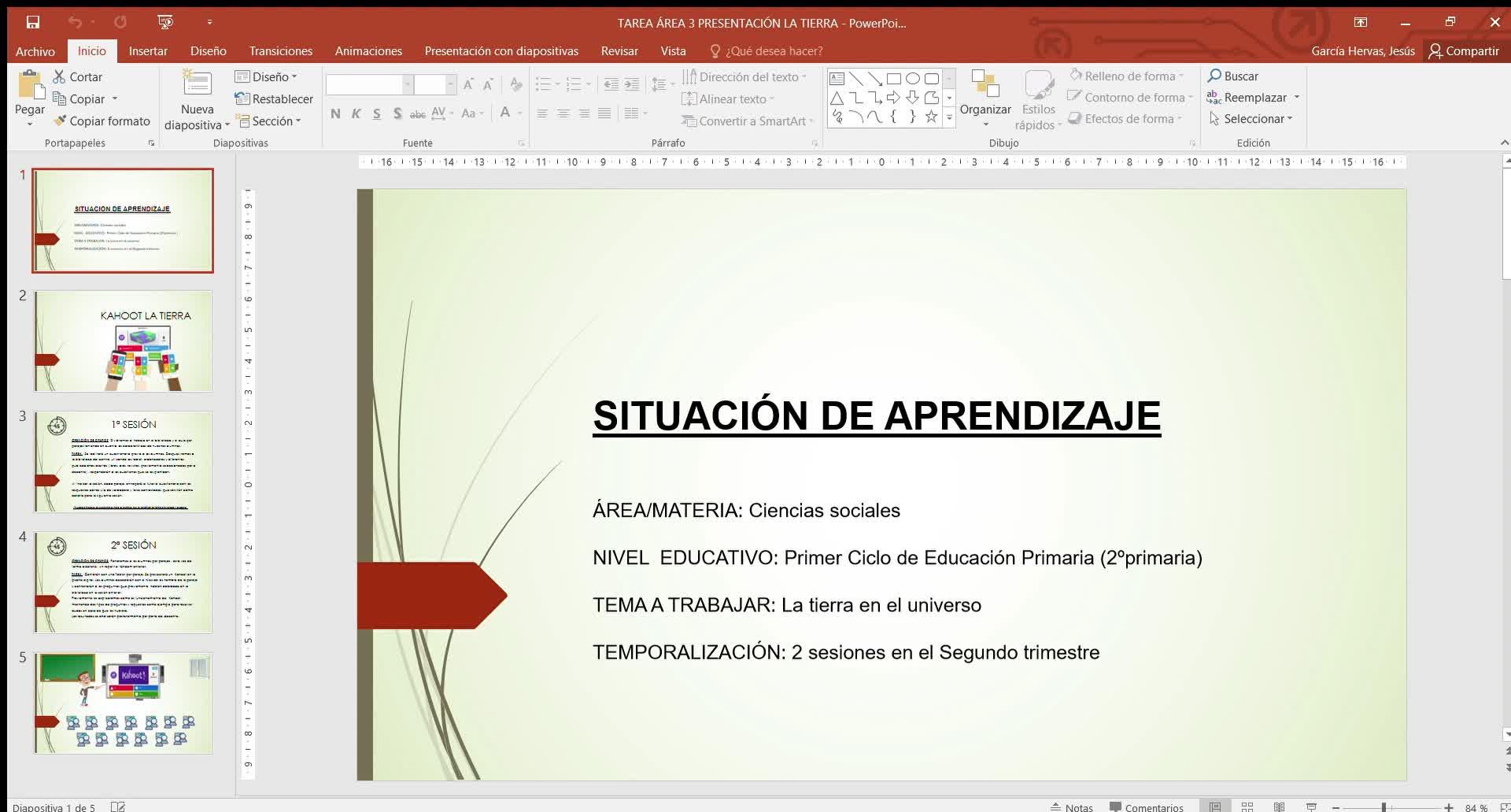Open character spacing AV tool
Image resolution: width=1511 pixels, height=812 pixels.
tap(441, 113)
